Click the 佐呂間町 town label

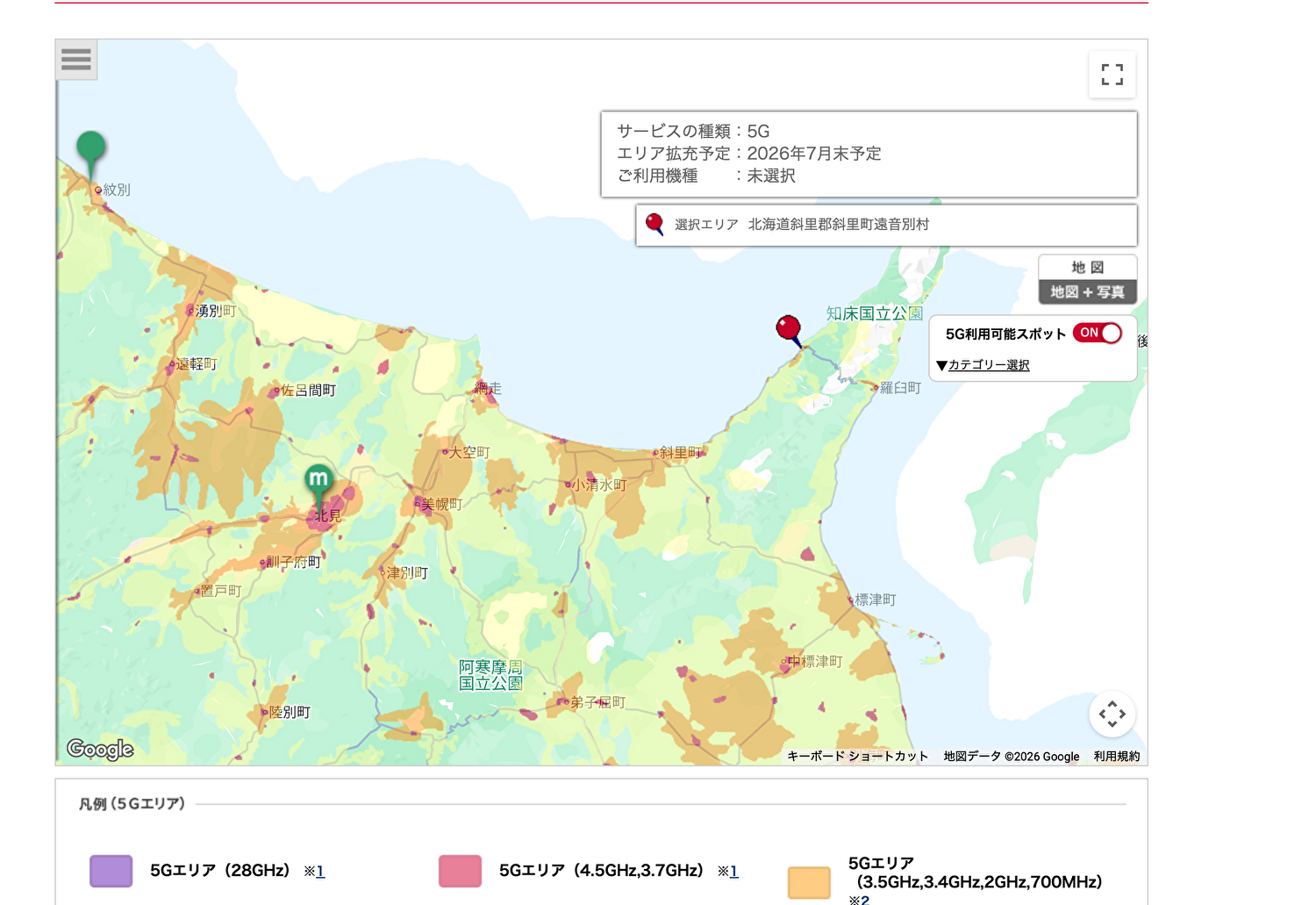tap(308, 390)
